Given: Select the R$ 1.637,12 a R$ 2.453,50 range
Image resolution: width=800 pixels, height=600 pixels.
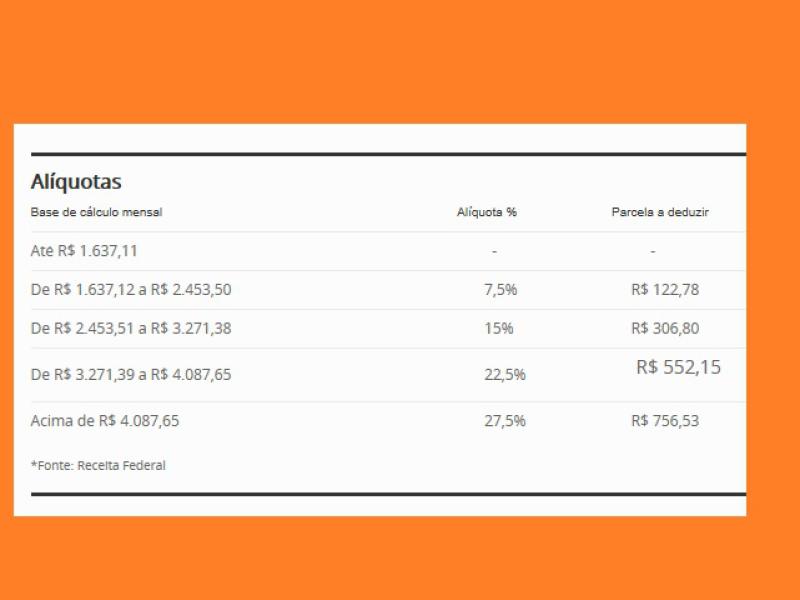Looking at the screenshot, I should point(132,290).
